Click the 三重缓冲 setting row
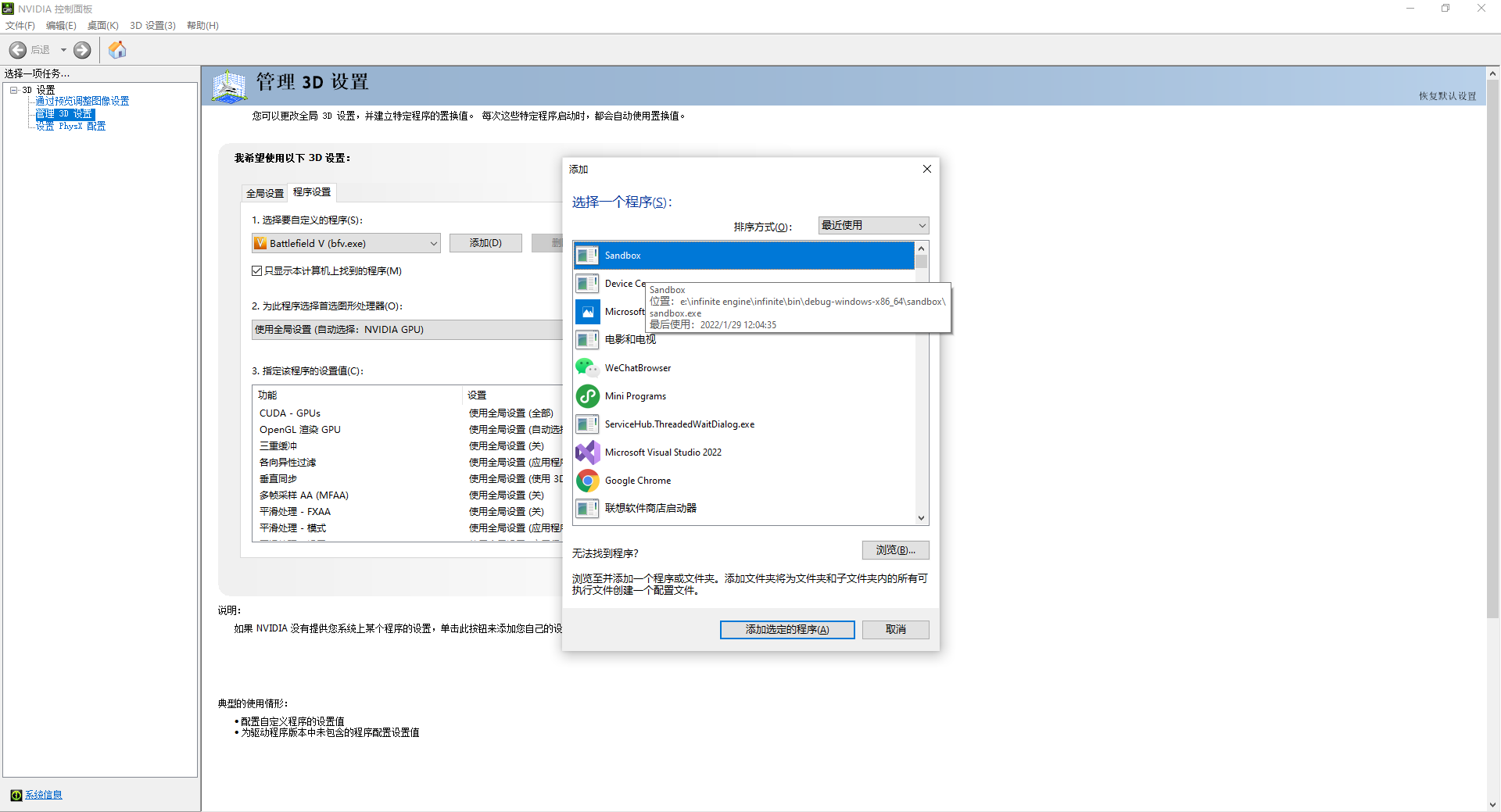Viewport: 1501px width, 812px height. point(409,446)
